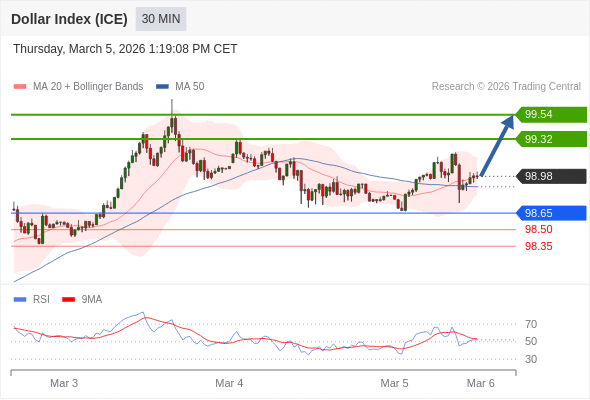
Task: Click the MA 20 + Bollinger Bands label
Action: (x=88, y=87)
